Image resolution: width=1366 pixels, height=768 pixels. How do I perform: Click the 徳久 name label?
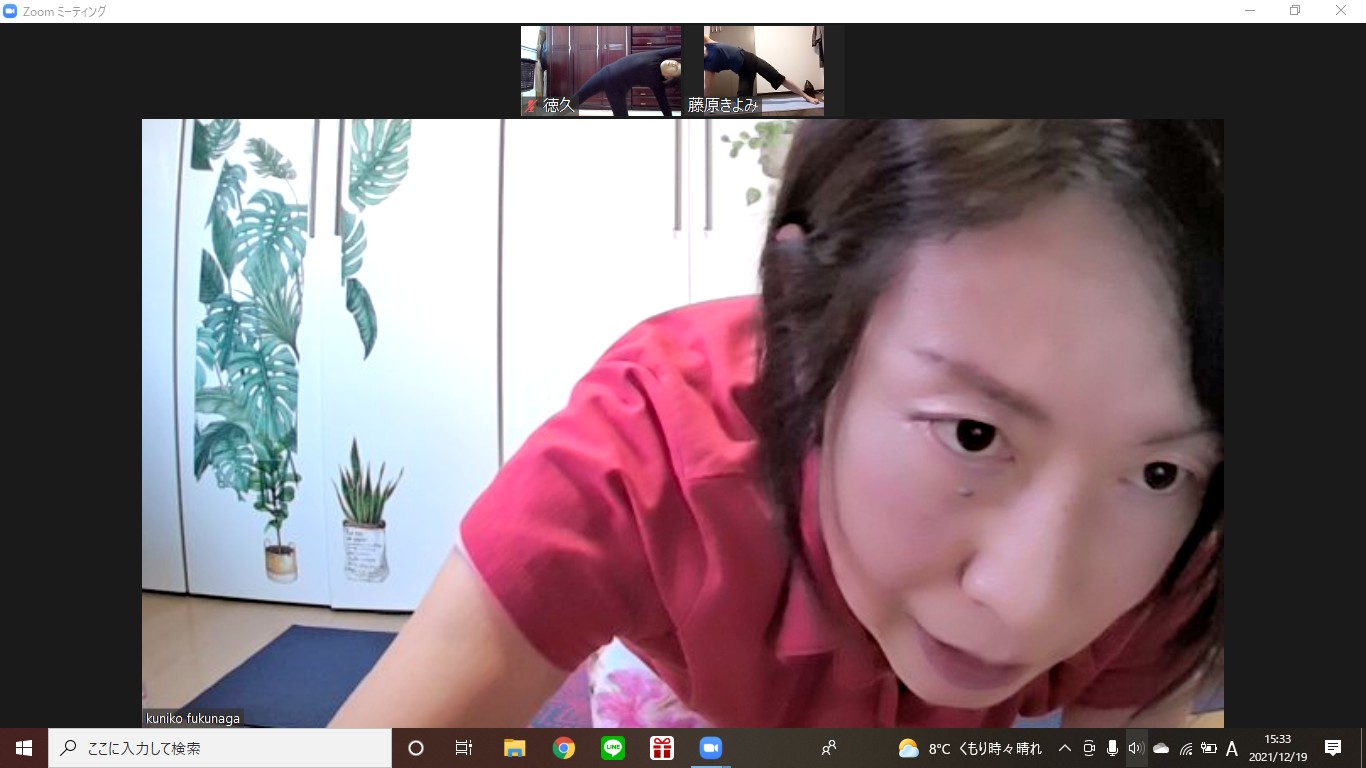[x=558, y=105]
